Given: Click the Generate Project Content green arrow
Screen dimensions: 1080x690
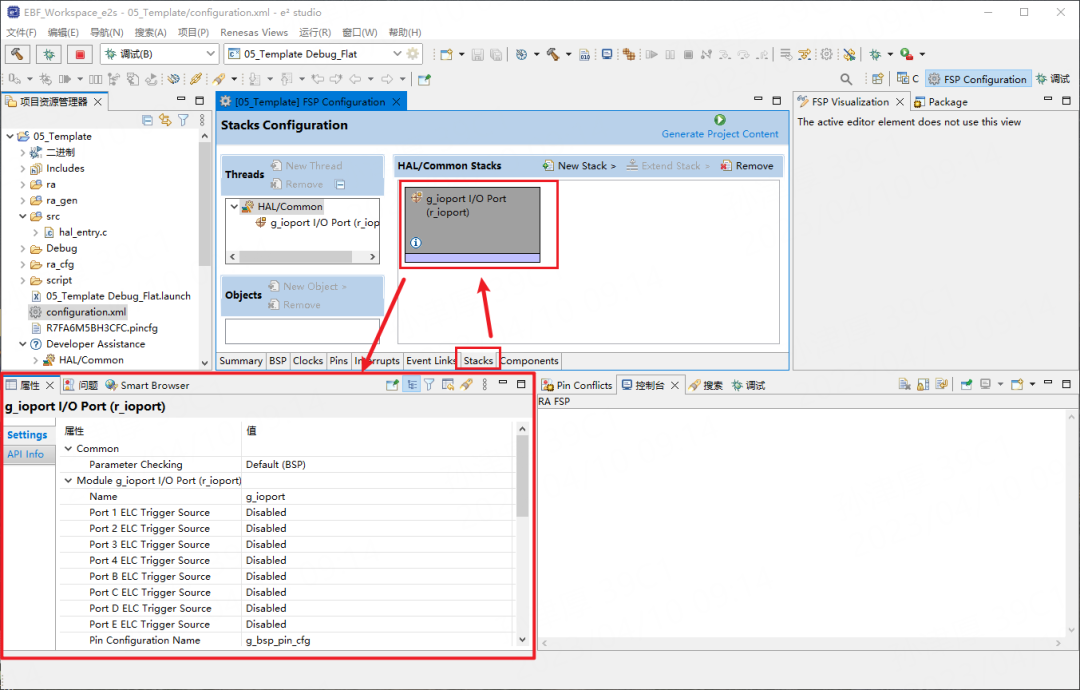Looking at the screenshot, I should pos(720,120).
